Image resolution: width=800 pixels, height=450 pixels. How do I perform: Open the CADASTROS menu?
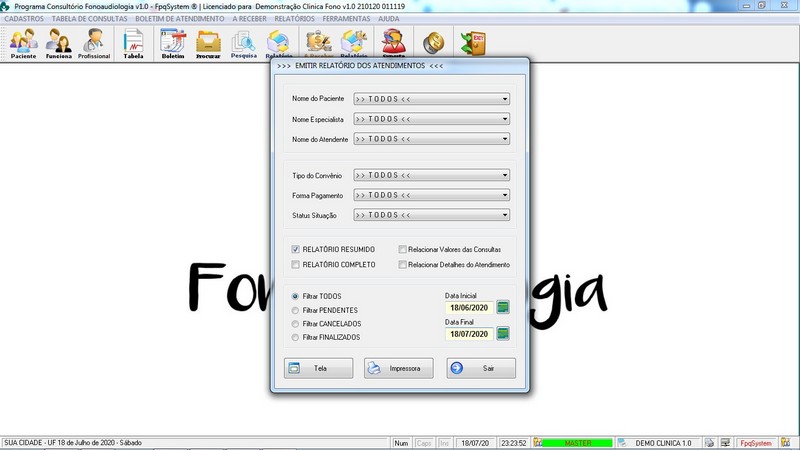pos(24,18)
